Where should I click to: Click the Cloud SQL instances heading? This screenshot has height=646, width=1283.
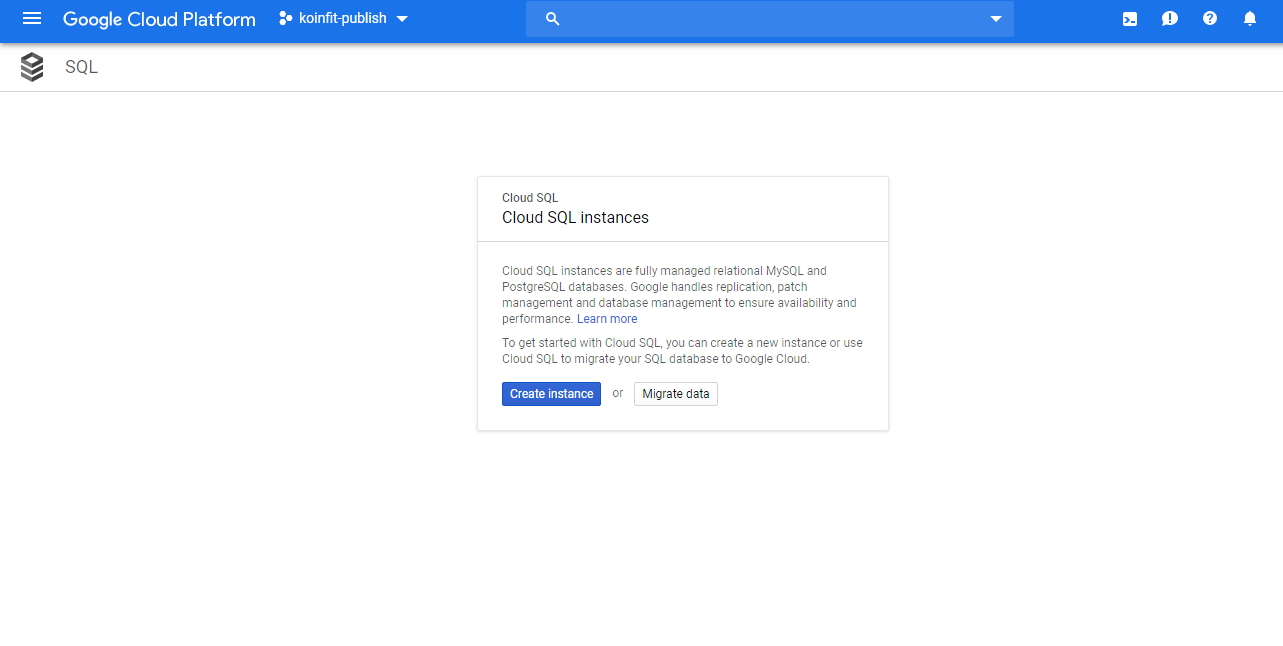click(x=575, y=218)
